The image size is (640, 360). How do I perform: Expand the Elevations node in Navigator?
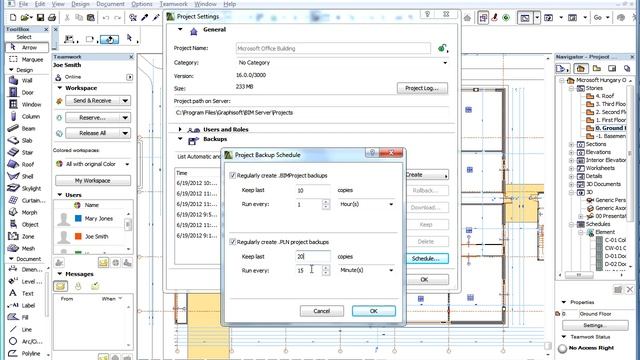pyautogui.click(x=571, y=152)
